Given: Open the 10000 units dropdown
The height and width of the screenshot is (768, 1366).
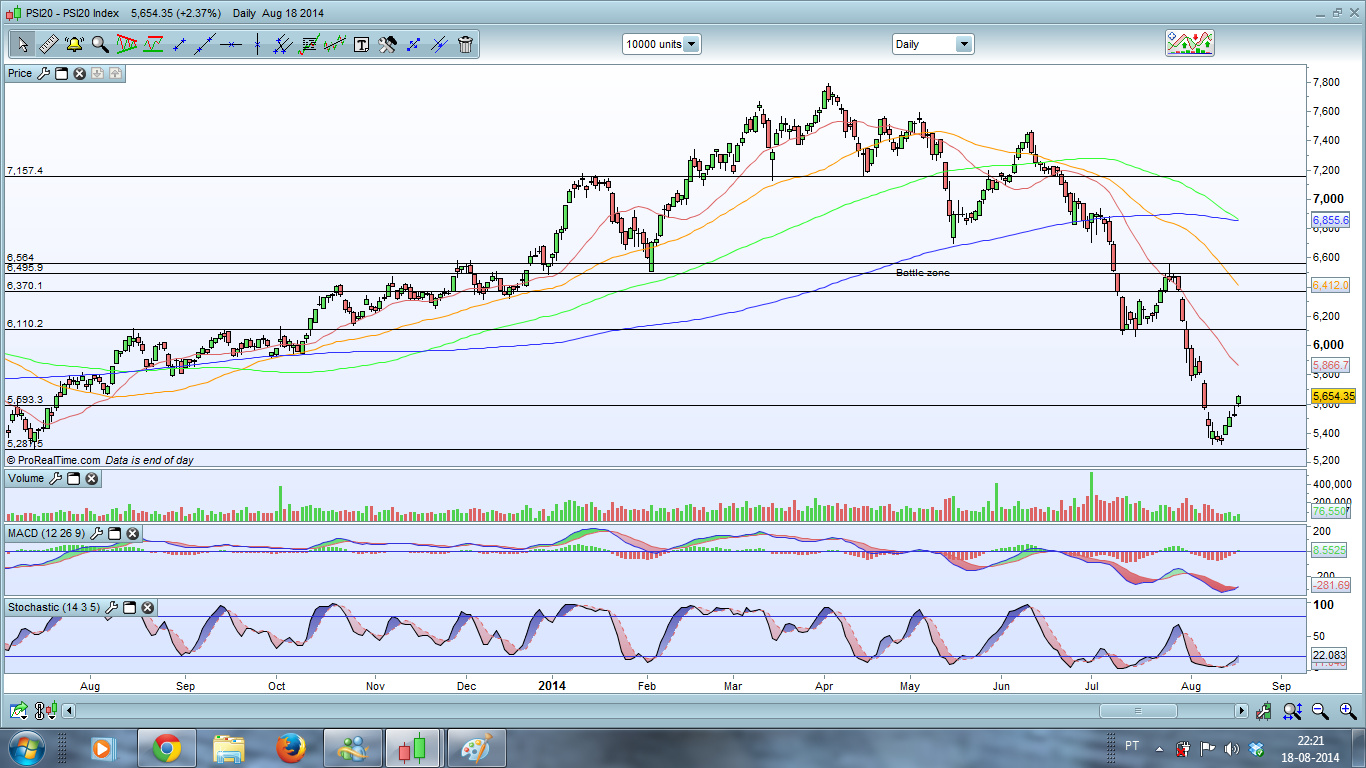Looking at the screenshot, I should pos(661,44).
